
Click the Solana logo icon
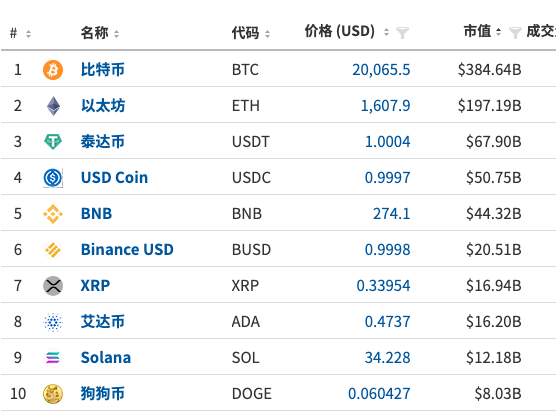(53, 358)
